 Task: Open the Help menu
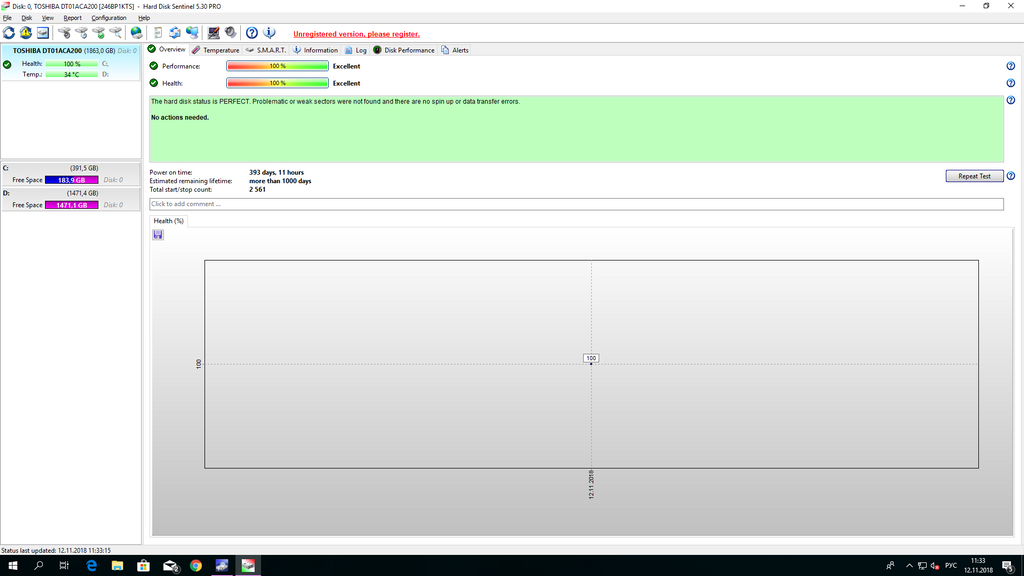click(144, 18)
